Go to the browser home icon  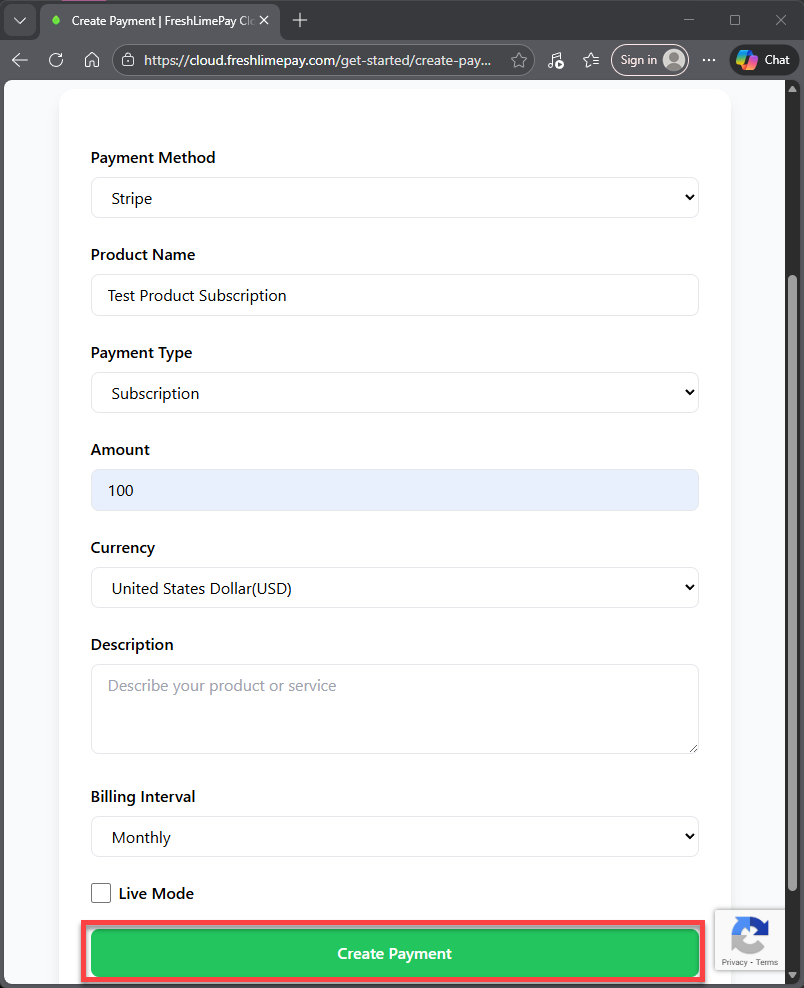coord(92,60)
